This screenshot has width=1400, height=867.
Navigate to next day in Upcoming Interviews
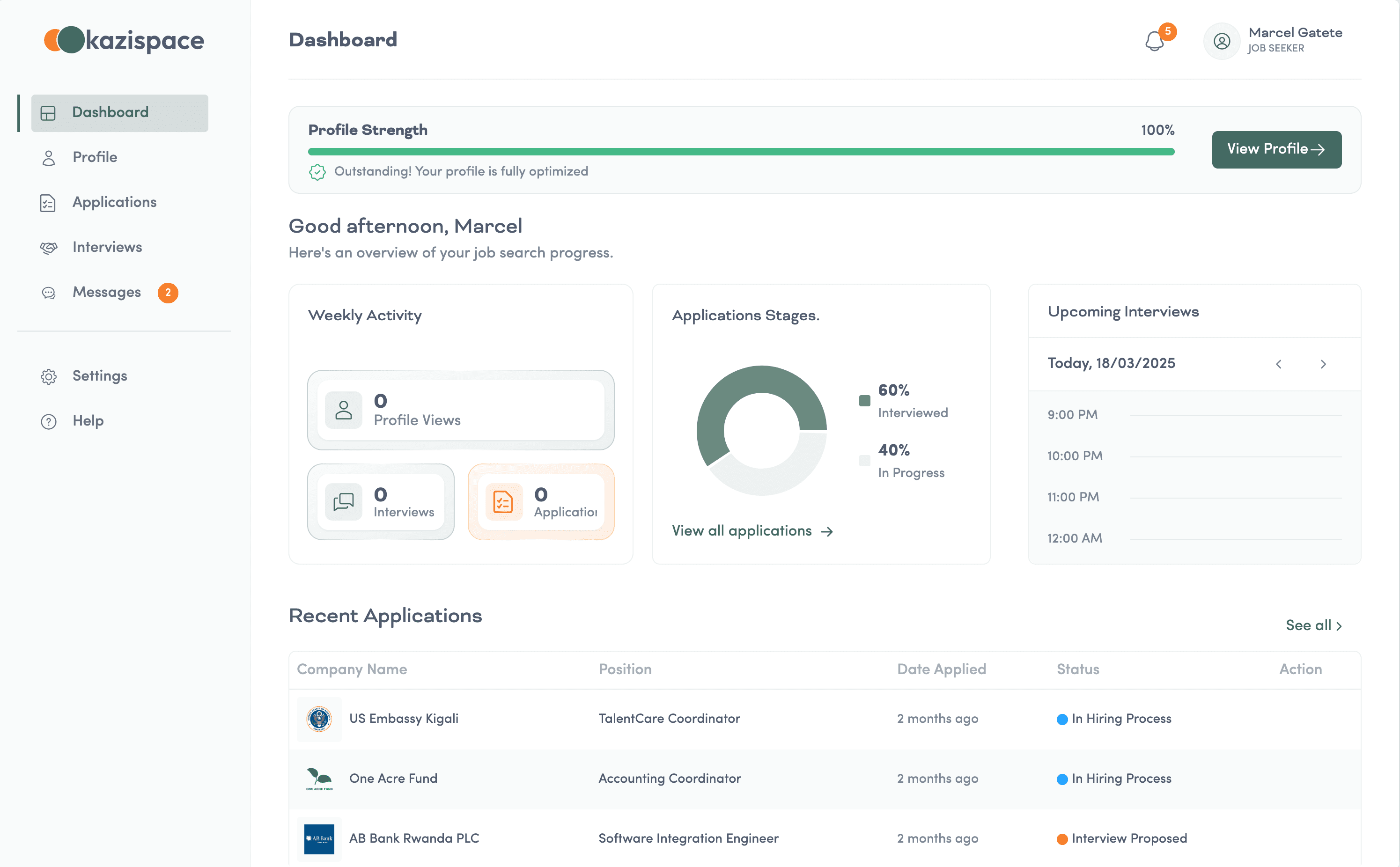coord(1324,364)
